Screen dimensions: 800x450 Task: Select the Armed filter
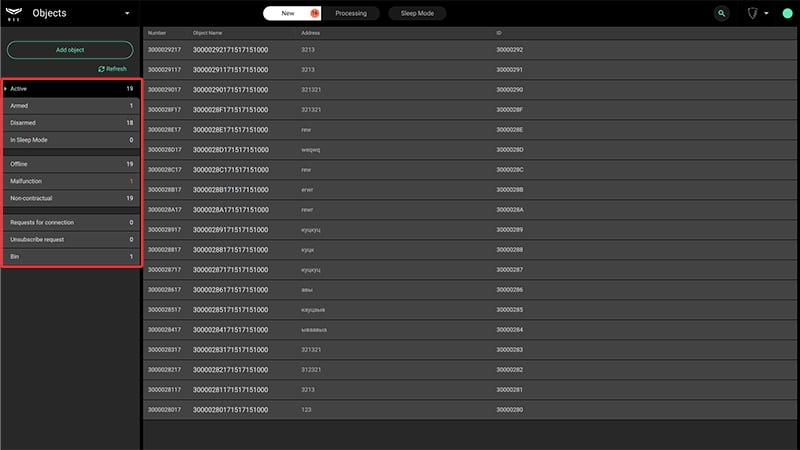(x=71, y=106)
